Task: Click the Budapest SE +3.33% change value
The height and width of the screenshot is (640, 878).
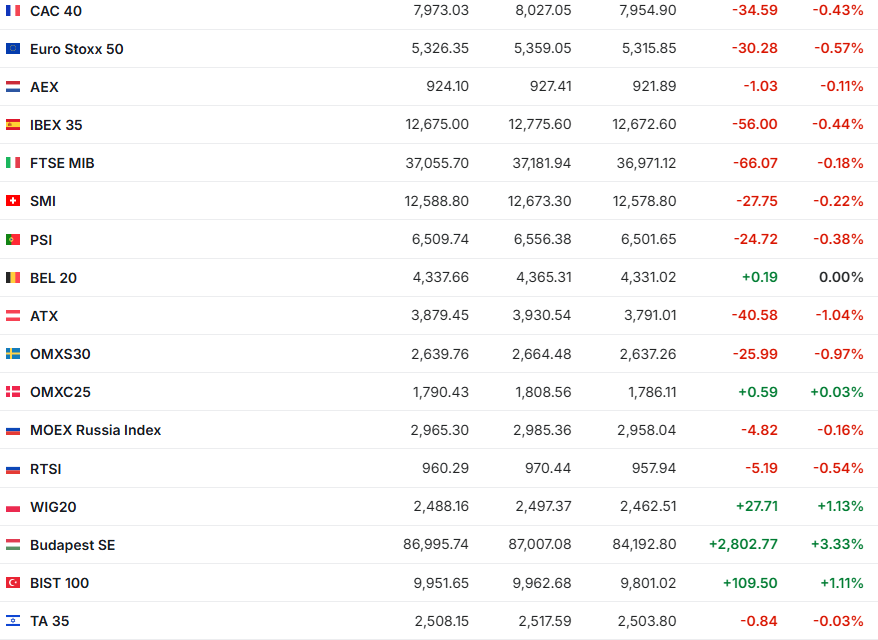Action: pyautogui.click(x=841, y=545)
